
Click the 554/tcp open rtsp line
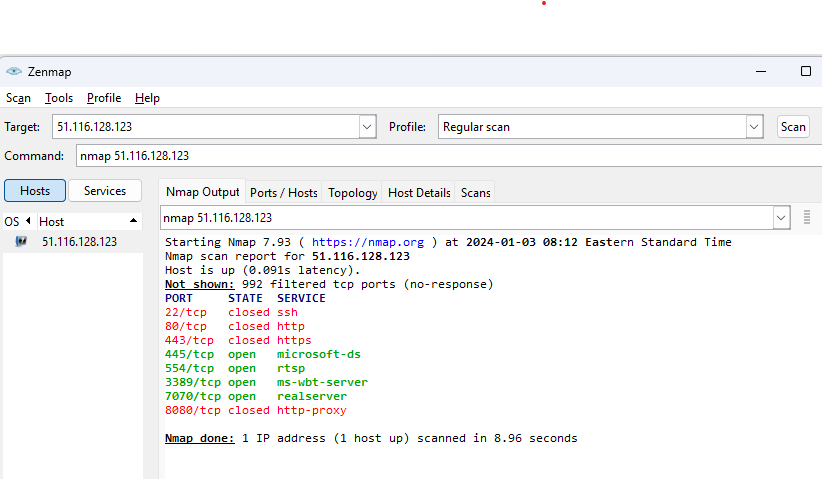(x=235, y=368)
